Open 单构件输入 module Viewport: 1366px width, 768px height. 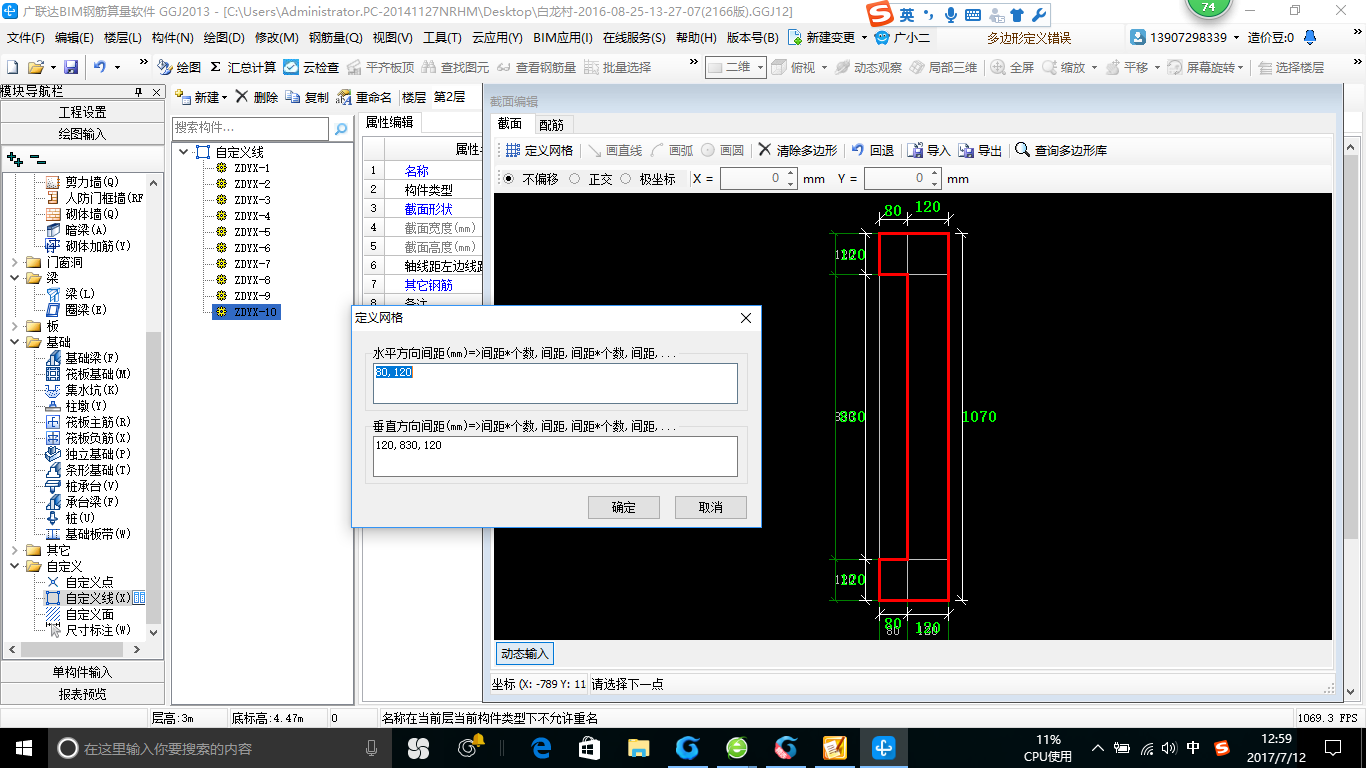point(82,672)
